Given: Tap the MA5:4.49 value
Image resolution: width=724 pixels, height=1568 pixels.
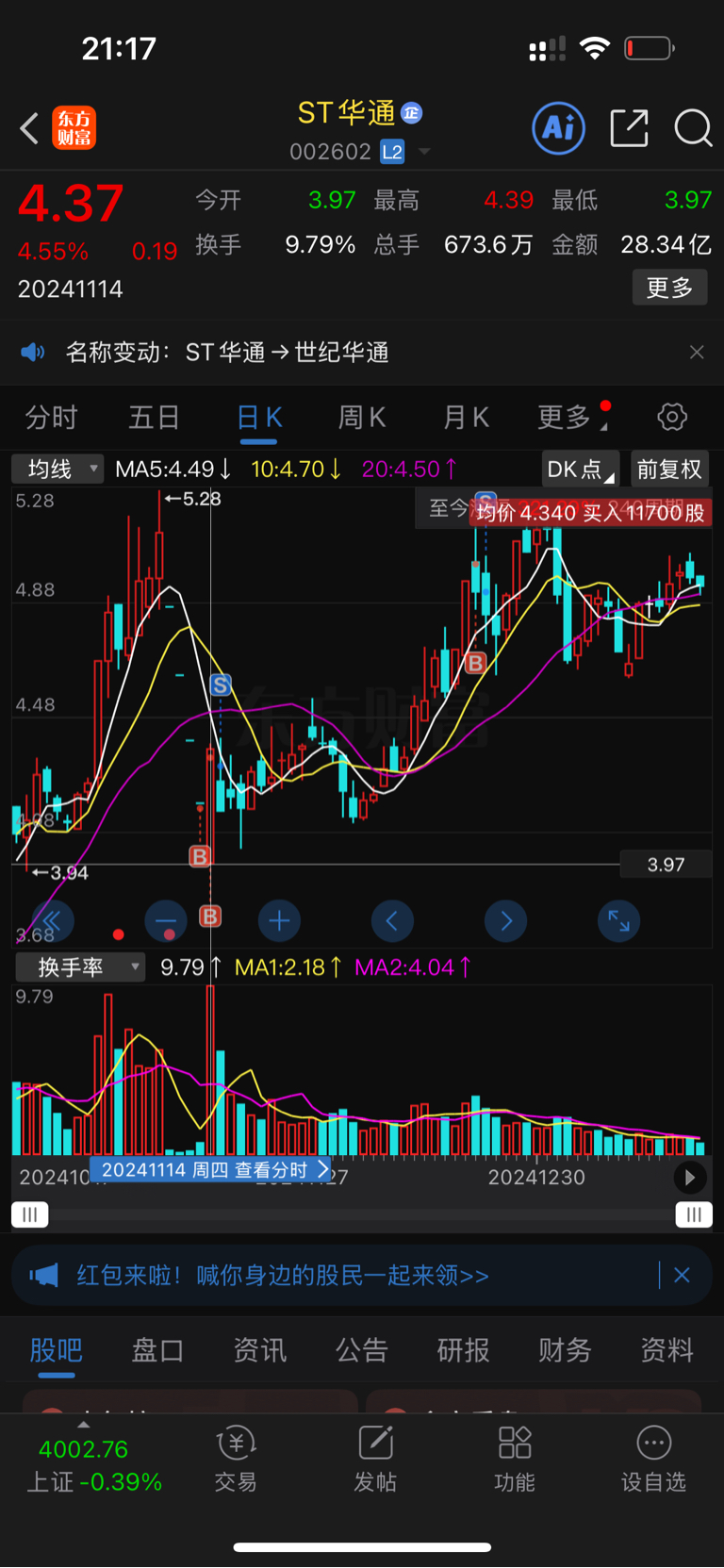Looking at the screenshot, I should pyautogui.click(x=173, y=469).
